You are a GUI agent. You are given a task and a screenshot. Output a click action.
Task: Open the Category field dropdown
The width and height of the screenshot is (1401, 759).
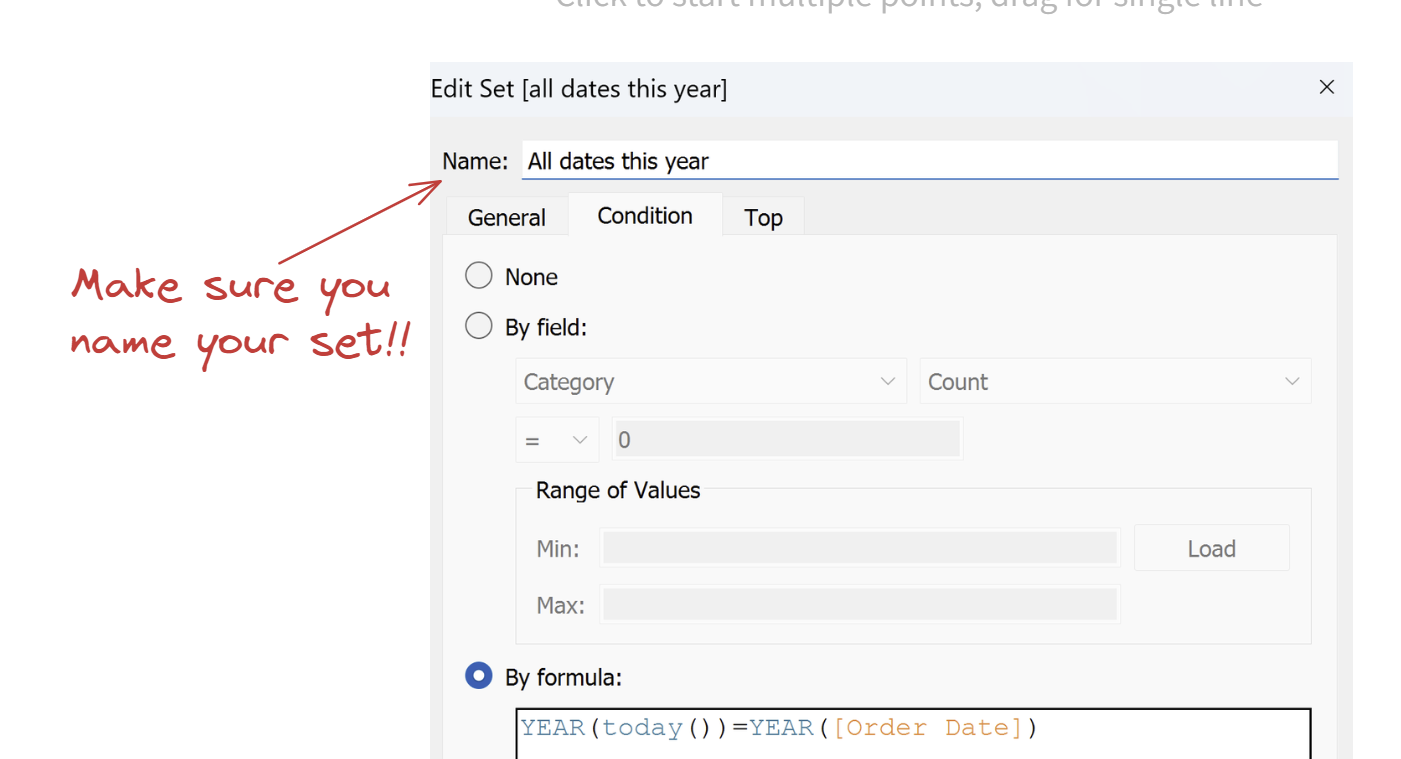711,382
